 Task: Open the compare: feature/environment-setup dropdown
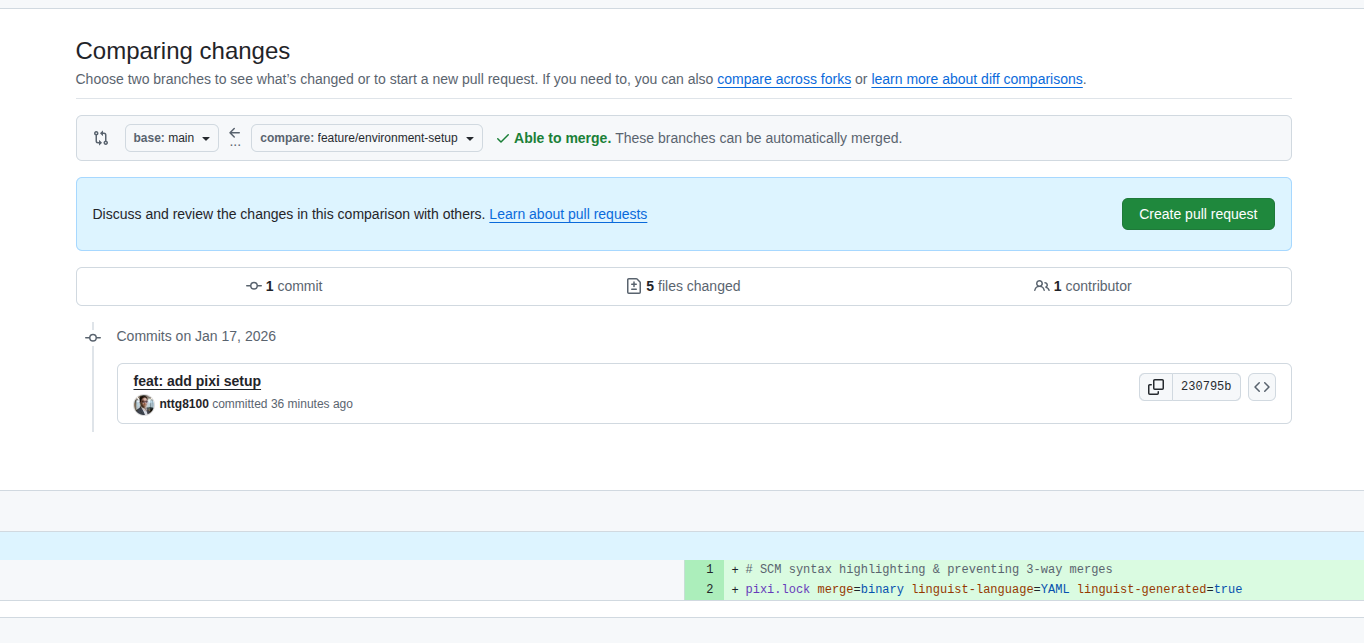(x=366, y=138)
